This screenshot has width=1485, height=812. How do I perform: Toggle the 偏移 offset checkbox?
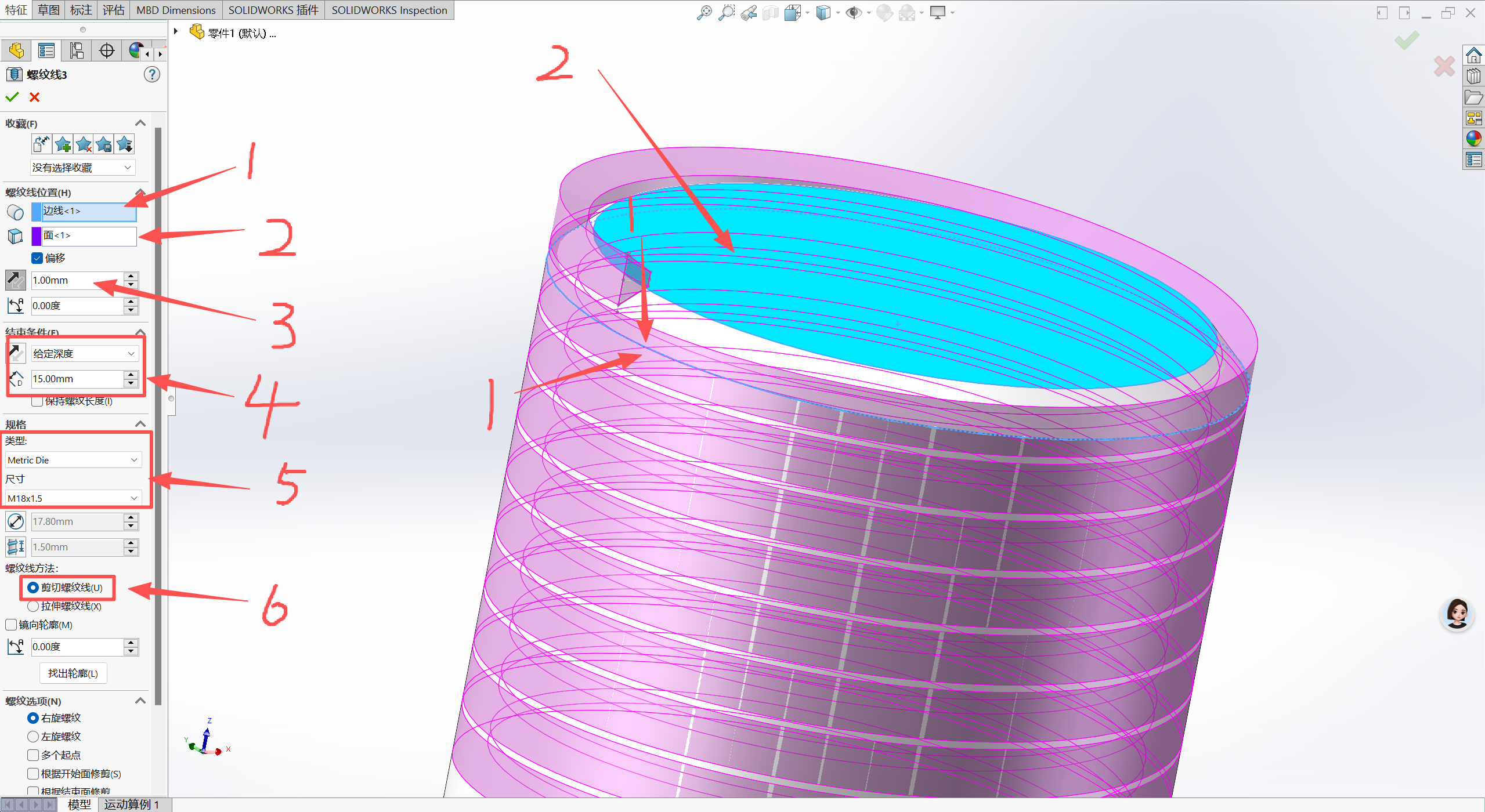click(37, 258)
